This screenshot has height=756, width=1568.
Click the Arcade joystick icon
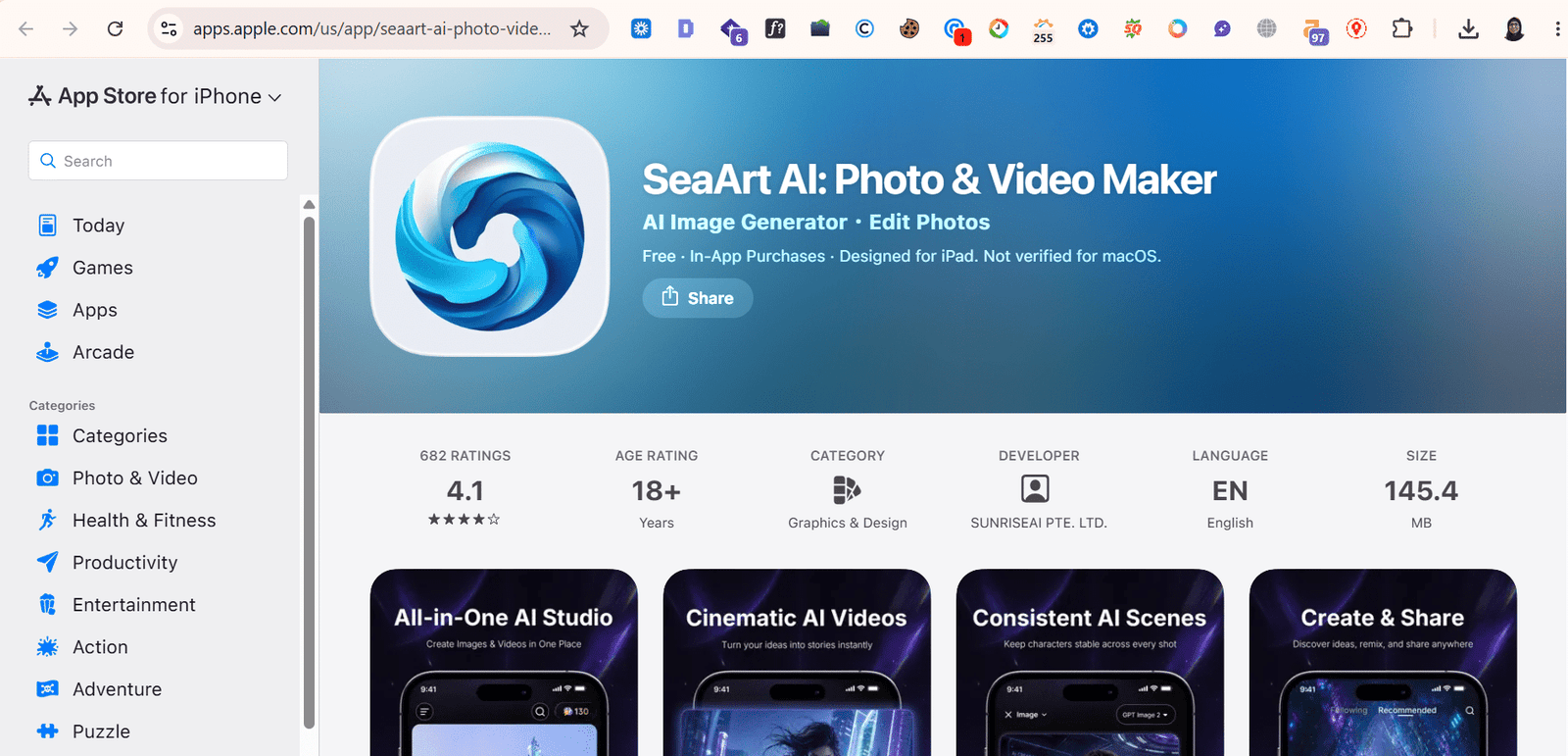[x=47, y=352]
